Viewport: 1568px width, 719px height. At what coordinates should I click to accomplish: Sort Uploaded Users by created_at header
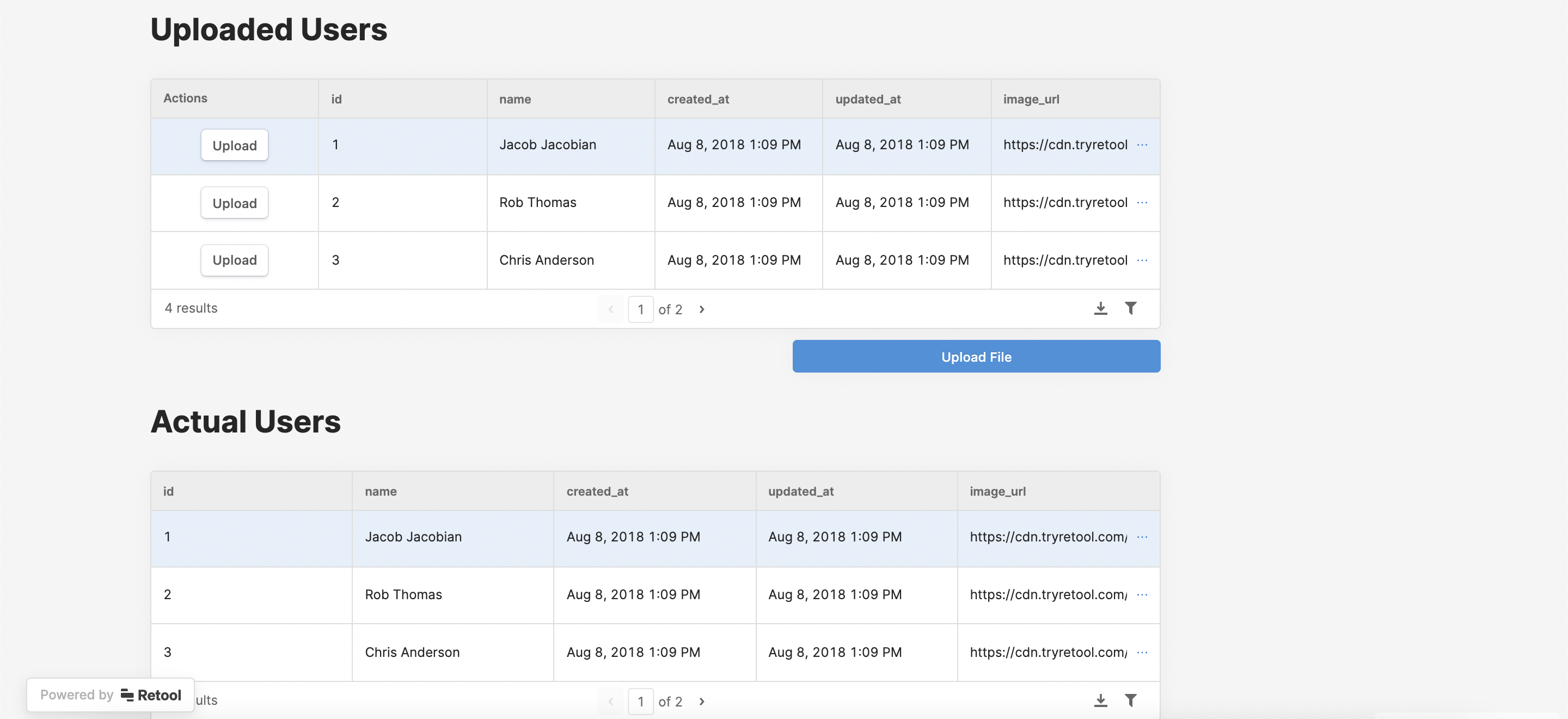pyautogui.click(x=738, y=99)
